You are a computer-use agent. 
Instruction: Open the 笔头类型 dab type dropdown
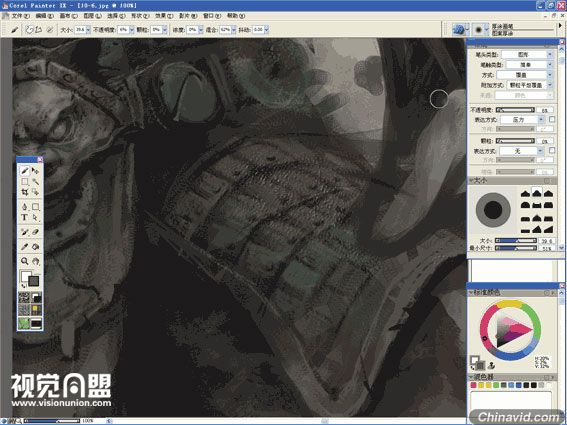click(x=550, y=54)
